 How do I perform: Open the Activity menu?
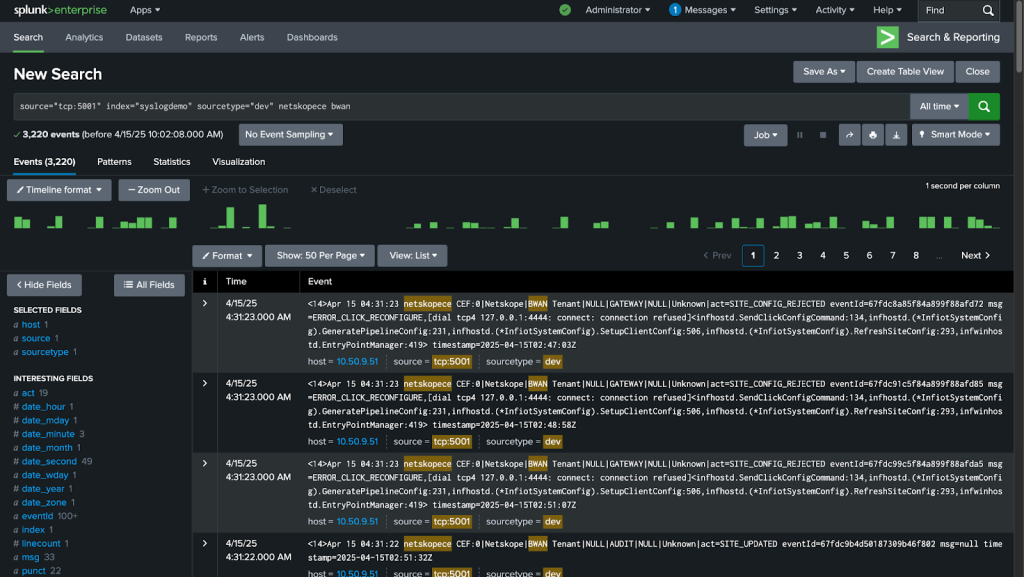coord(835,10)
